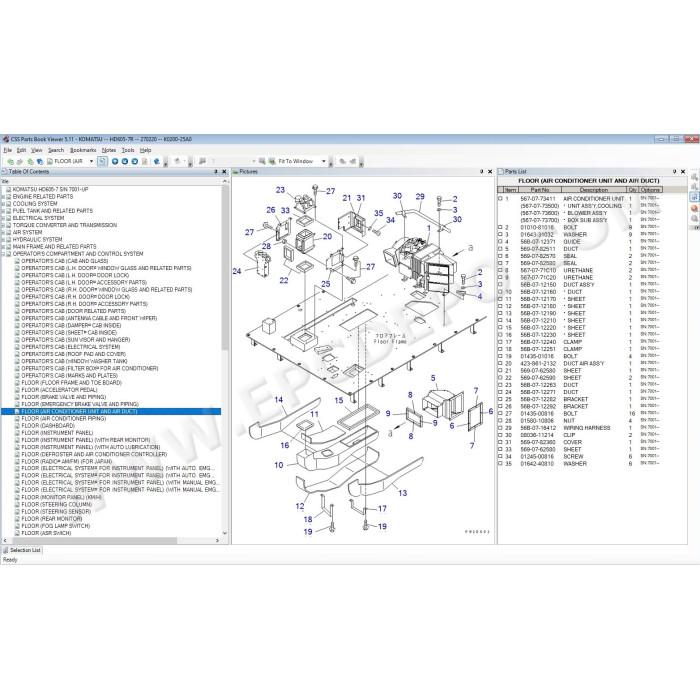Check the box for item 20 DUCT AIR ASS'Y
700x700 pixels.
[500, 363]
